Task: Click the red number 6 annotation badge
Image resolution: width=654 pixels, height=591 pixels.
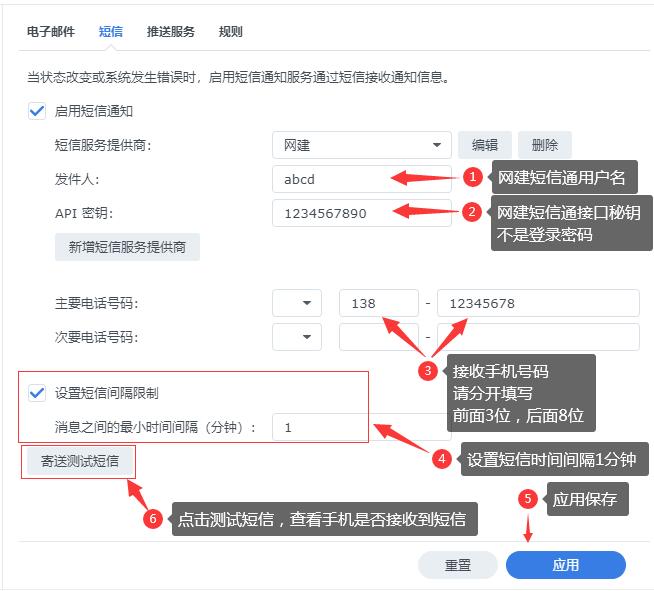Action: coord(153,519)
